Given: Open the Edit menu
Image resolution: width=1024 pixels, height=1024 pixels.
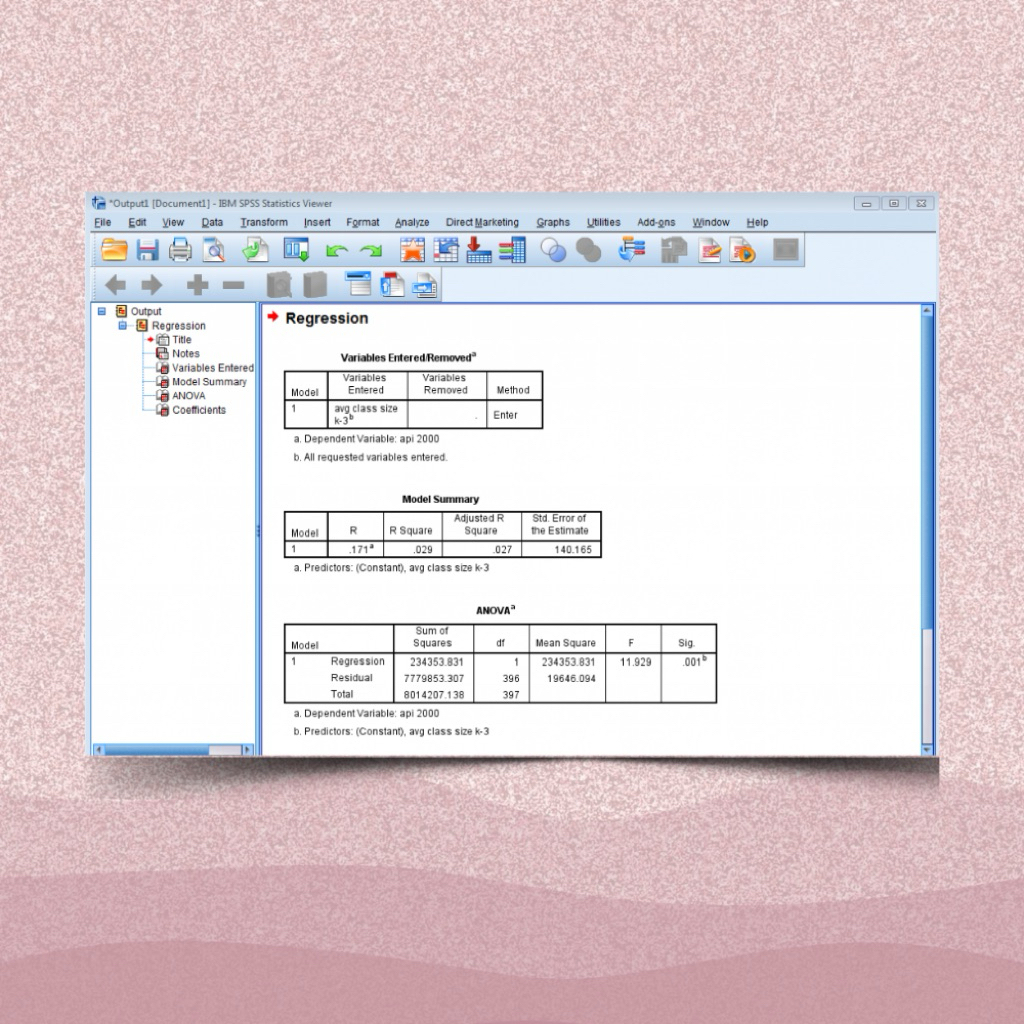Looking at the screenshot, I should tap(137, 223).
